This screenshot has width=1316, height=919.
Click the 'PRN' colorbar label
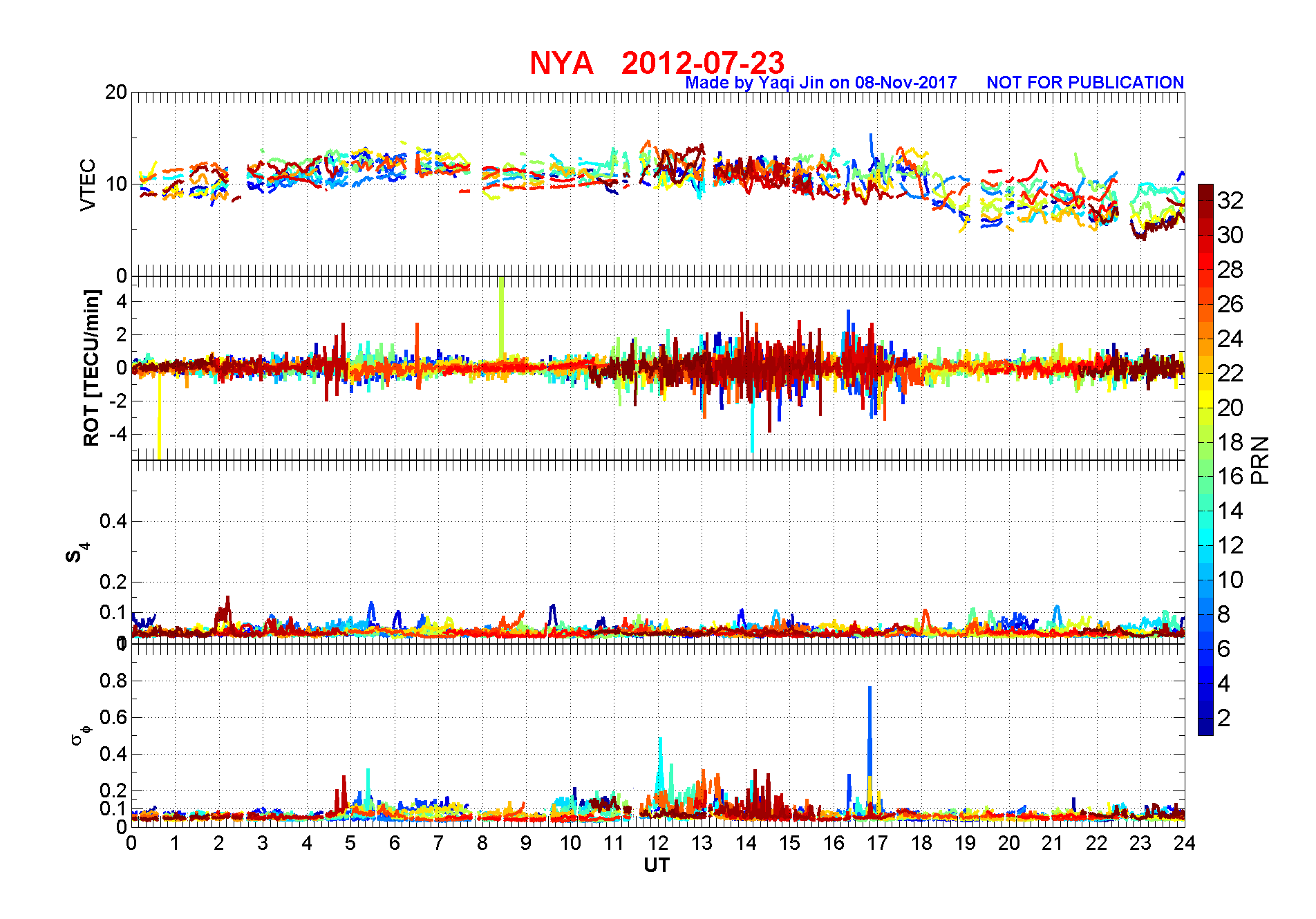click(1260, 460)
